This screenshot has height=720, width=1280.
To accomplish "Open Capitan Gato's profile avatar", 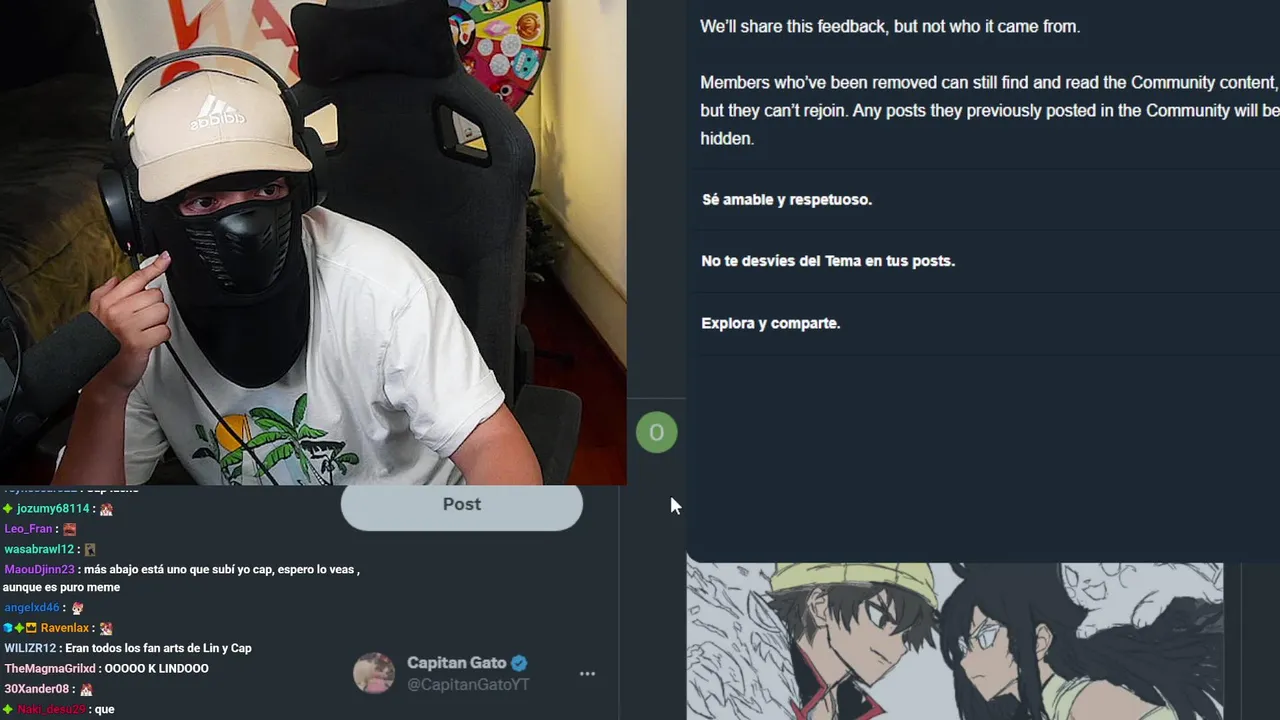I will coord(374,673).
